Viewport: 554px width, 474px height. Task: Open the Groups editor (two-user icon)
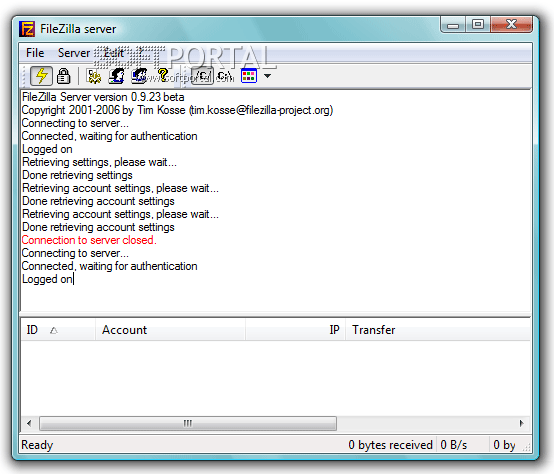click(x=139, y=76)
